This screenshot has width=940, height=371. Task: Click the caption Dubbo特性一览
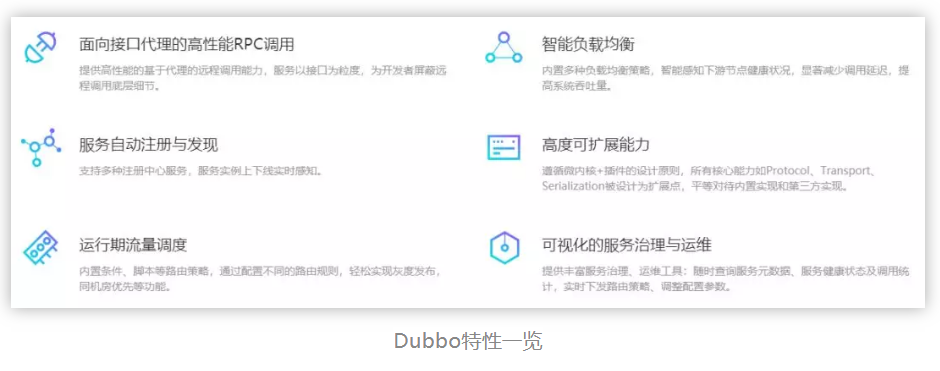pos(468,341)
